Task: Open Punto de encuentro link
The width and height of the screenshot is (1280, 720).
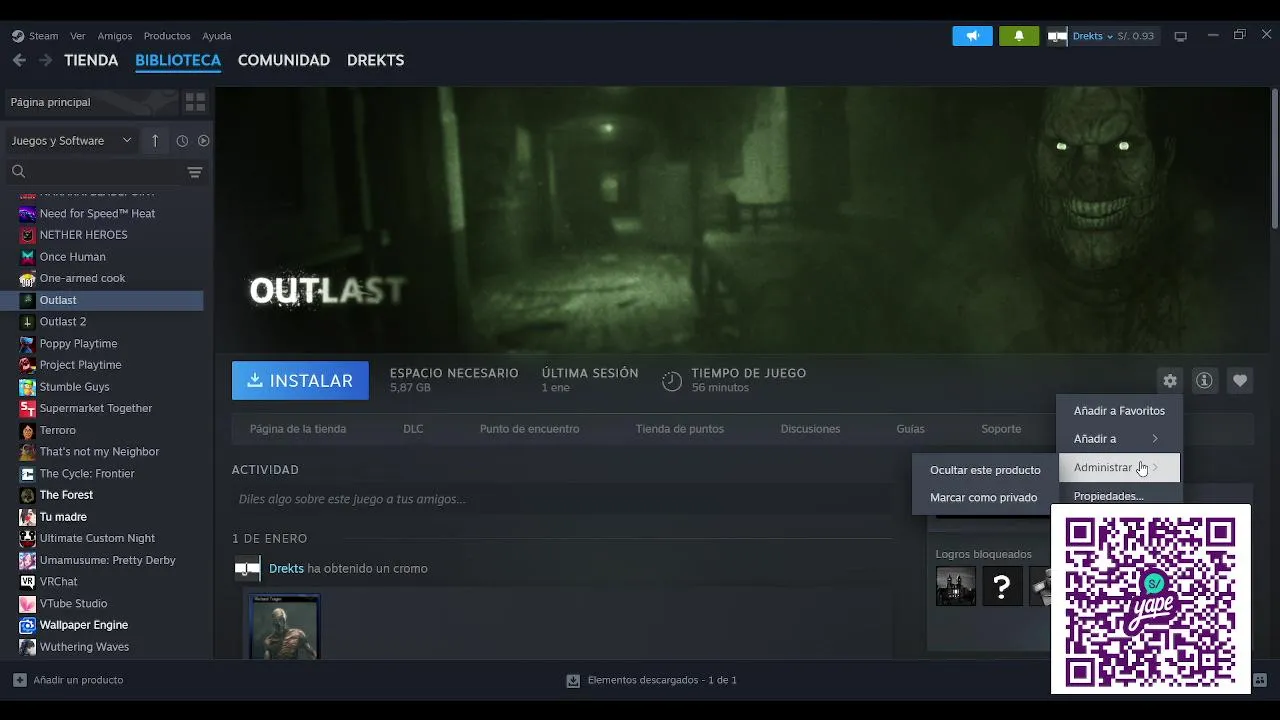Action: click(x=529, y=429)
